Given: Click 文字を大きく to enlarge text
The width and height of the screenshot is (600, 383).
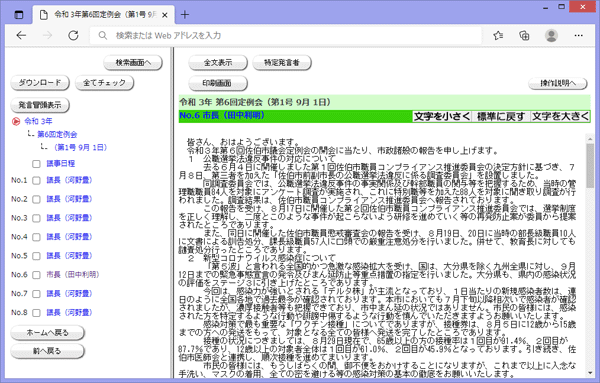Looking at the screenshot, I should point(560,116).
